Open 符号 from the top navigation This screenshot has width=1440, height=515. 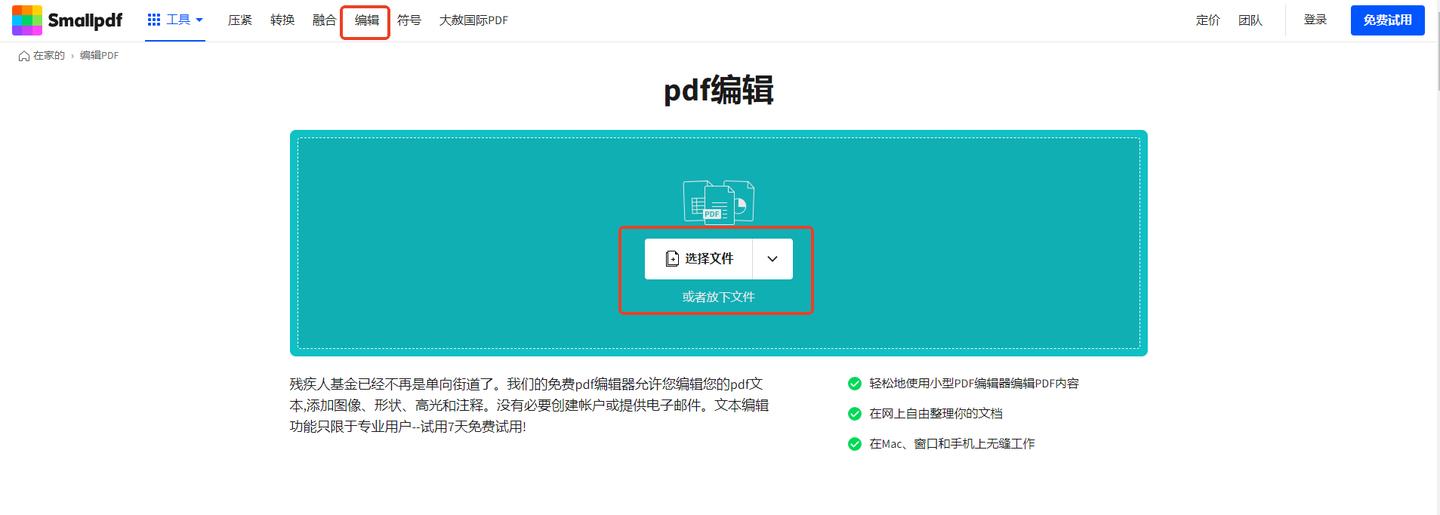(x=409, y=20)
